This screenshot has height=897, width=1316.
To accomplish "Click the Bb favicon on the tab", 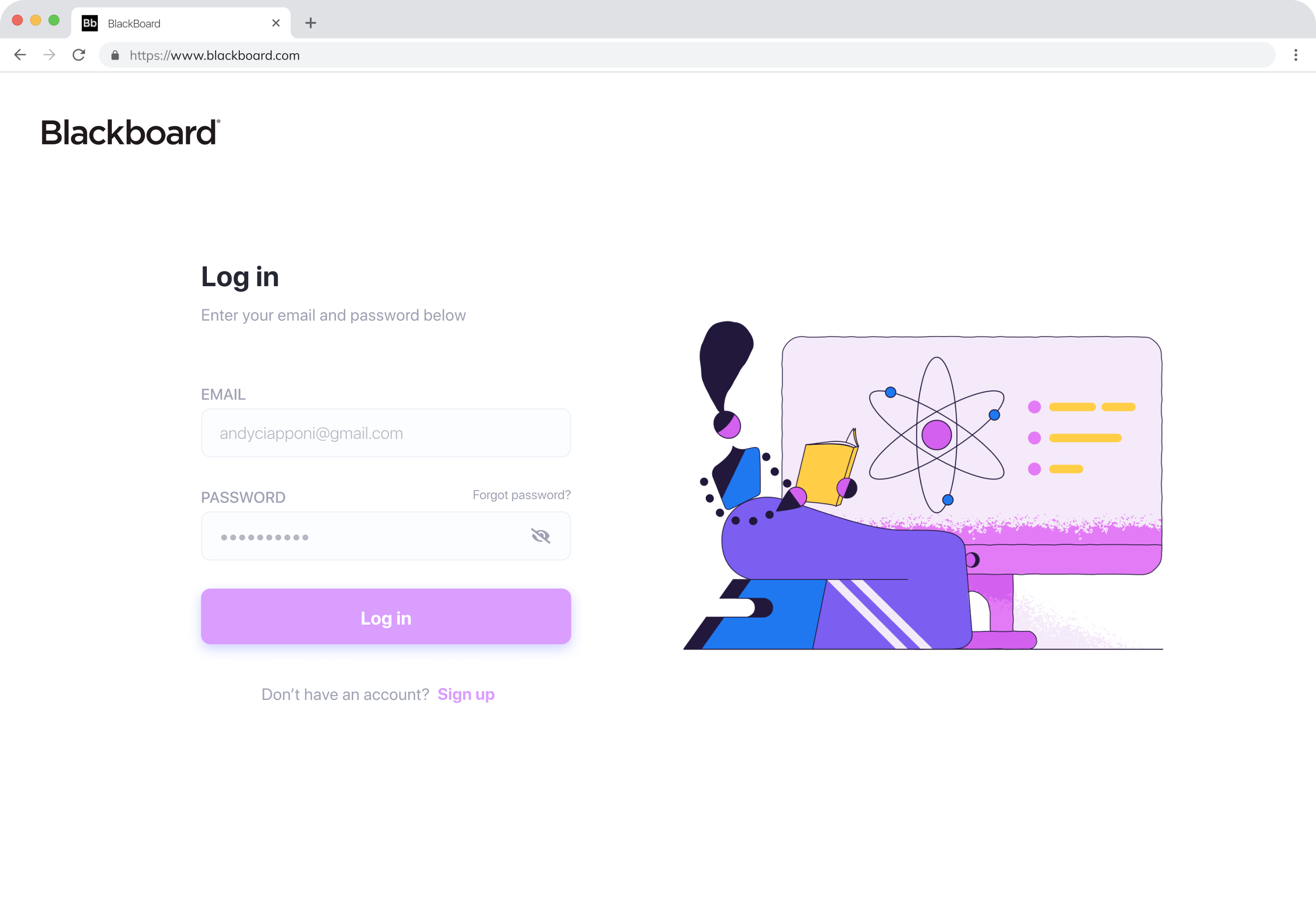I will coord(90,23).
